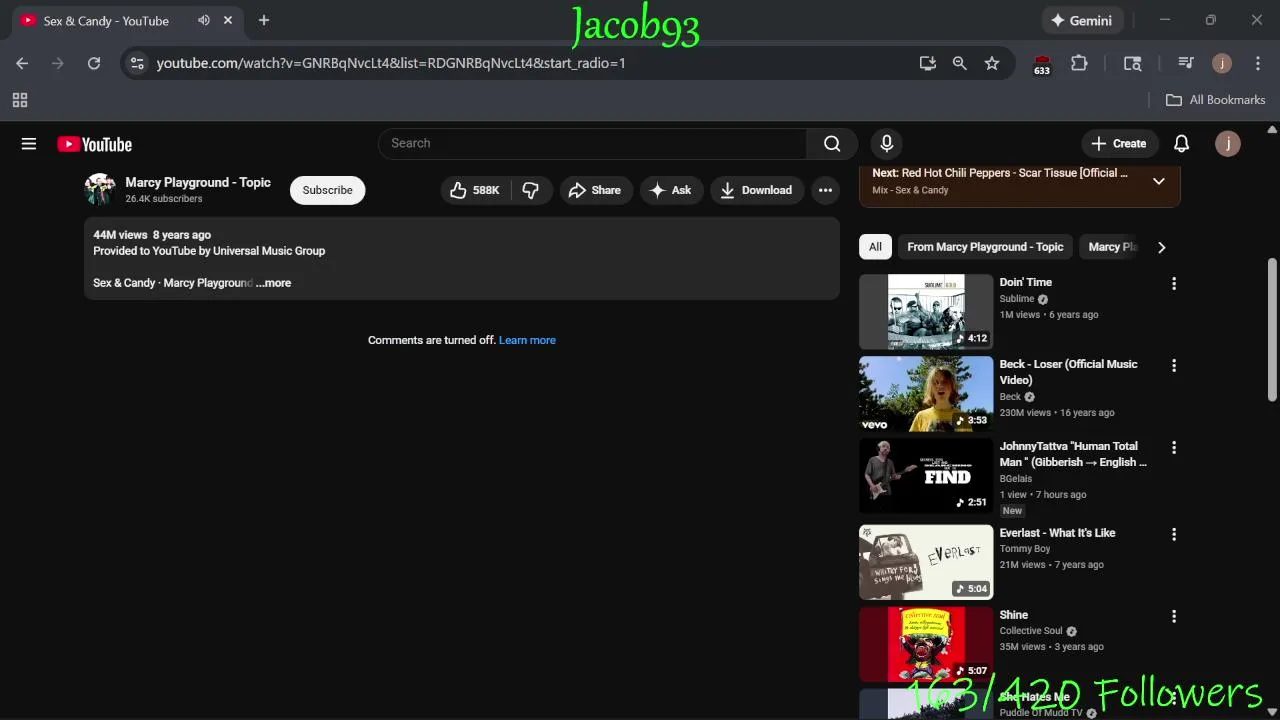This screenshot has height=720, width=1280.
Task: Open options menu for Everlast - What It's Like
Action: coord(1174,535)
